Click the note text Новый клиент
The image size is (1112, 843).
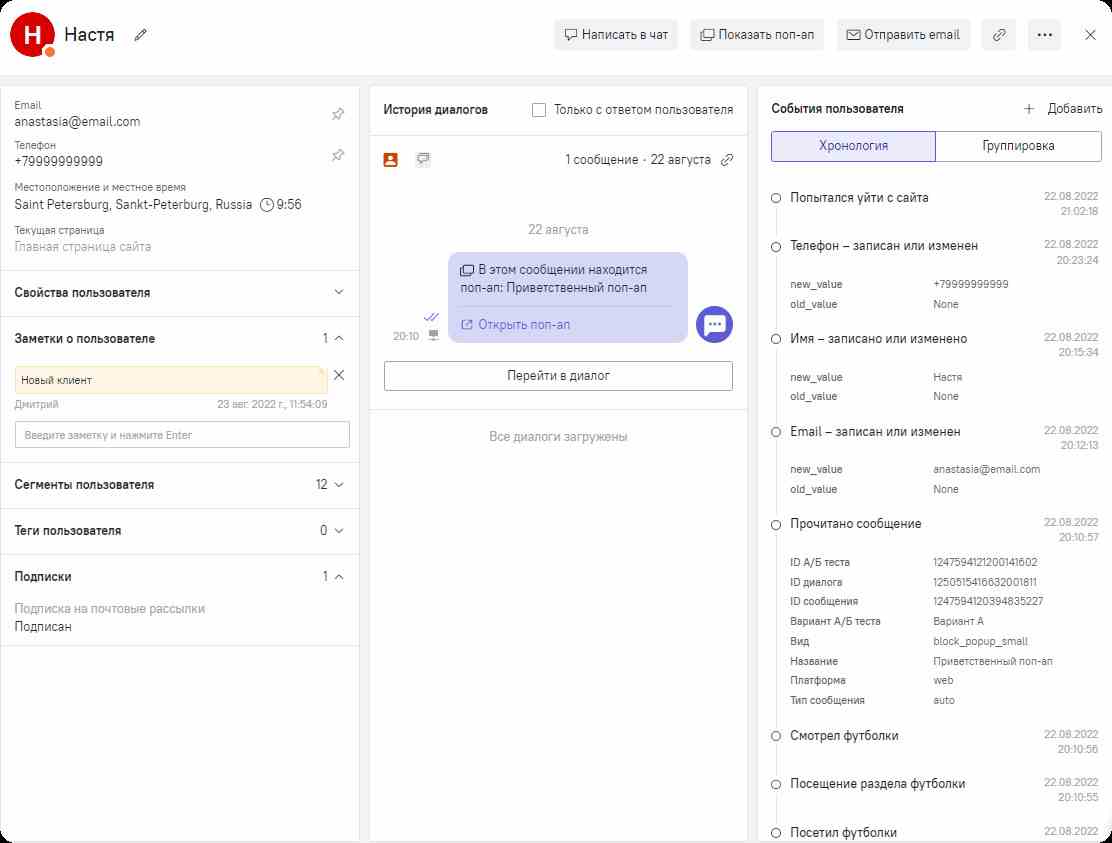tap(57, 380)
